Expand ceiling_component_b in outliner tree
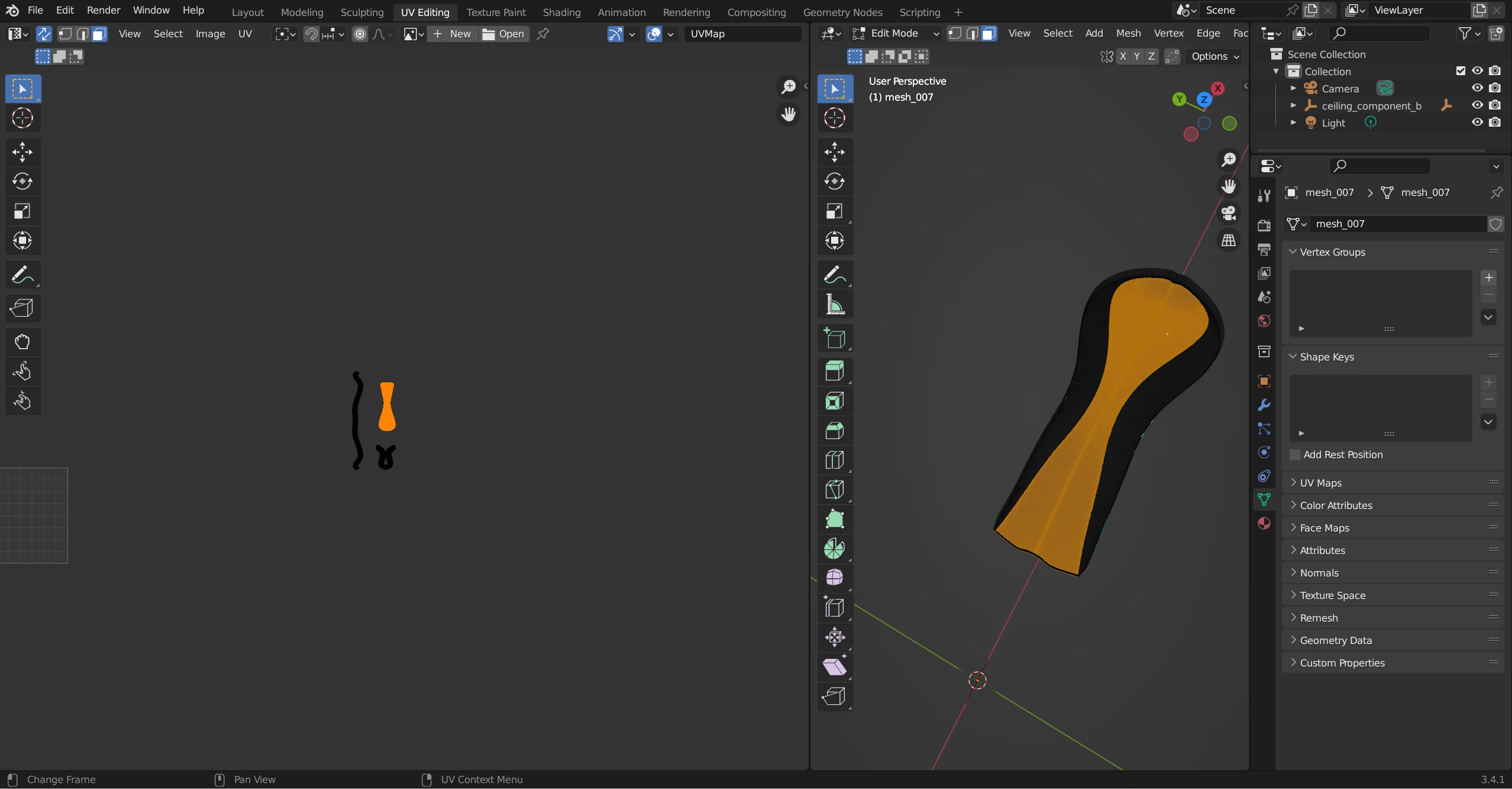1512x789 pixels. click(x=1293, y=105)
